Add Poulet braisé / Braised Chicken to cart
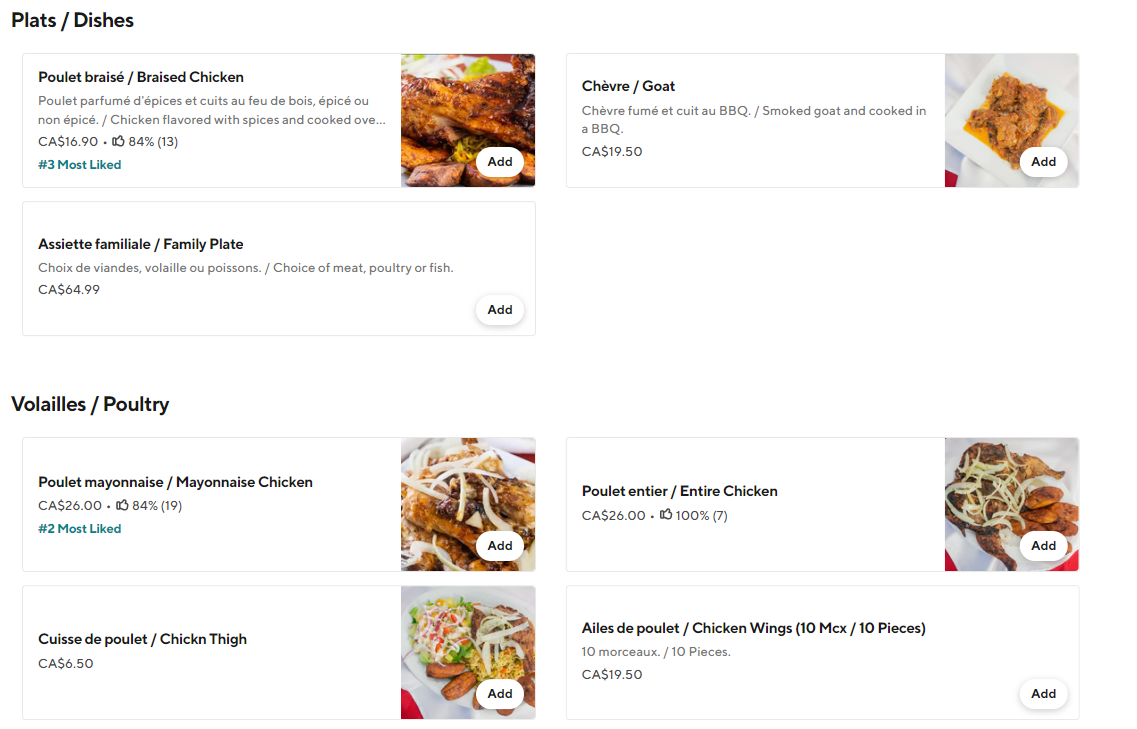The height and width of the screenshot is (729, 1137). (500, 162)
